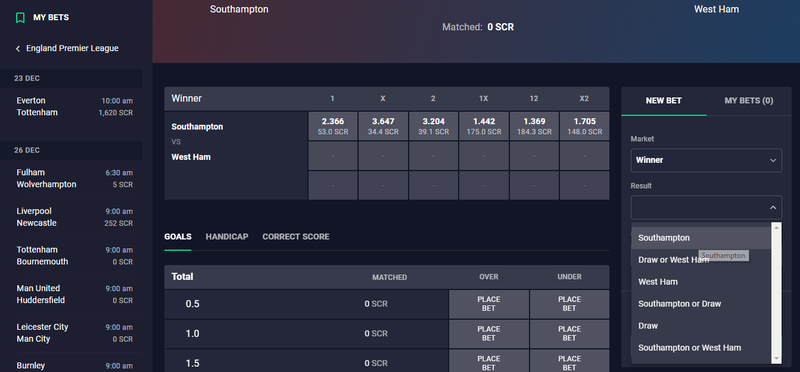800x372 pixels.
Task: Select draw odds 3.647
Action: point(383,126)
